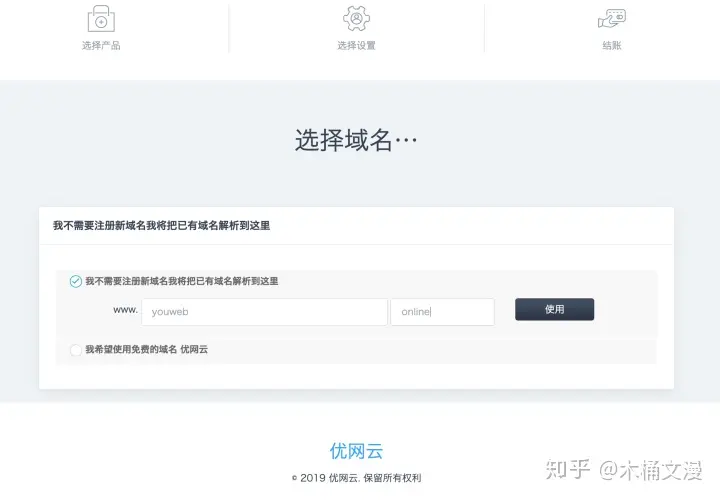Viewport: 720px width, 500px height.
Task: Select the 我希望使用免费的域名 radio option
Action: click(76, 350)
